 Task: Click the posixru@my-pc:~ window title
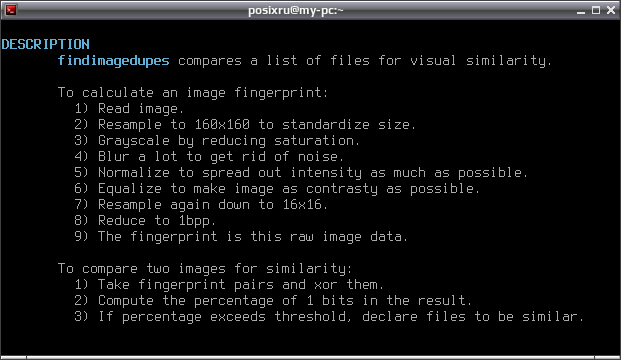[x=295, y=10]
